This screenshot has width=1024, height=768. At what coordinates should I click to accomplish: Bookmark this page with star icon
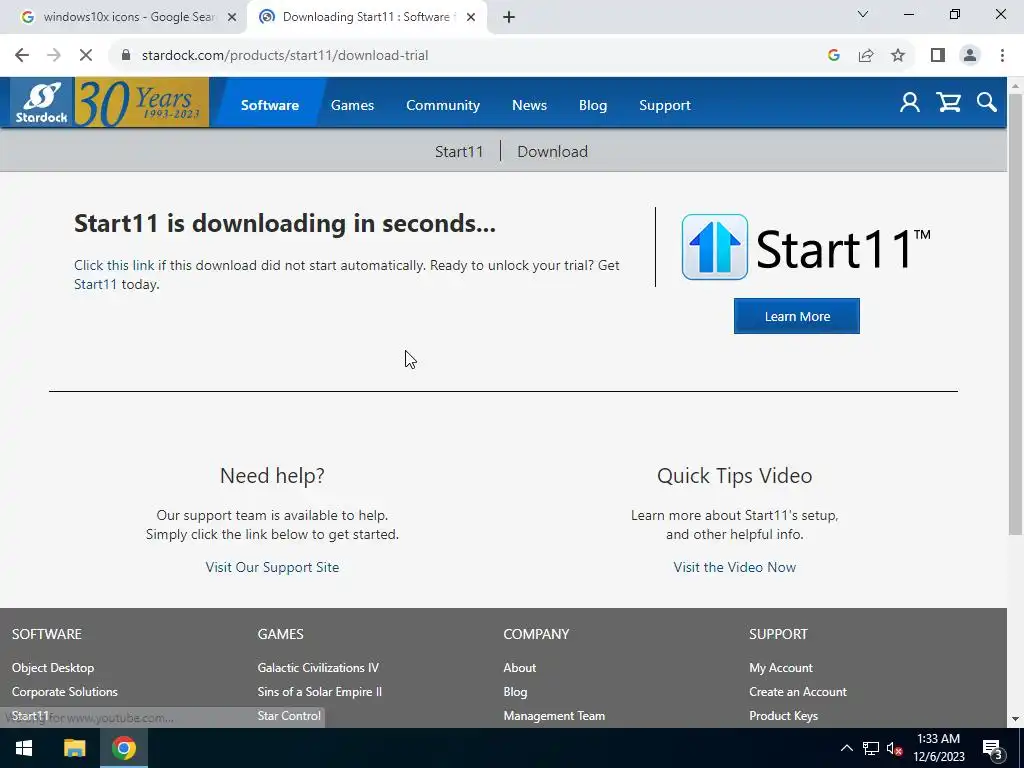pos(898,56)
